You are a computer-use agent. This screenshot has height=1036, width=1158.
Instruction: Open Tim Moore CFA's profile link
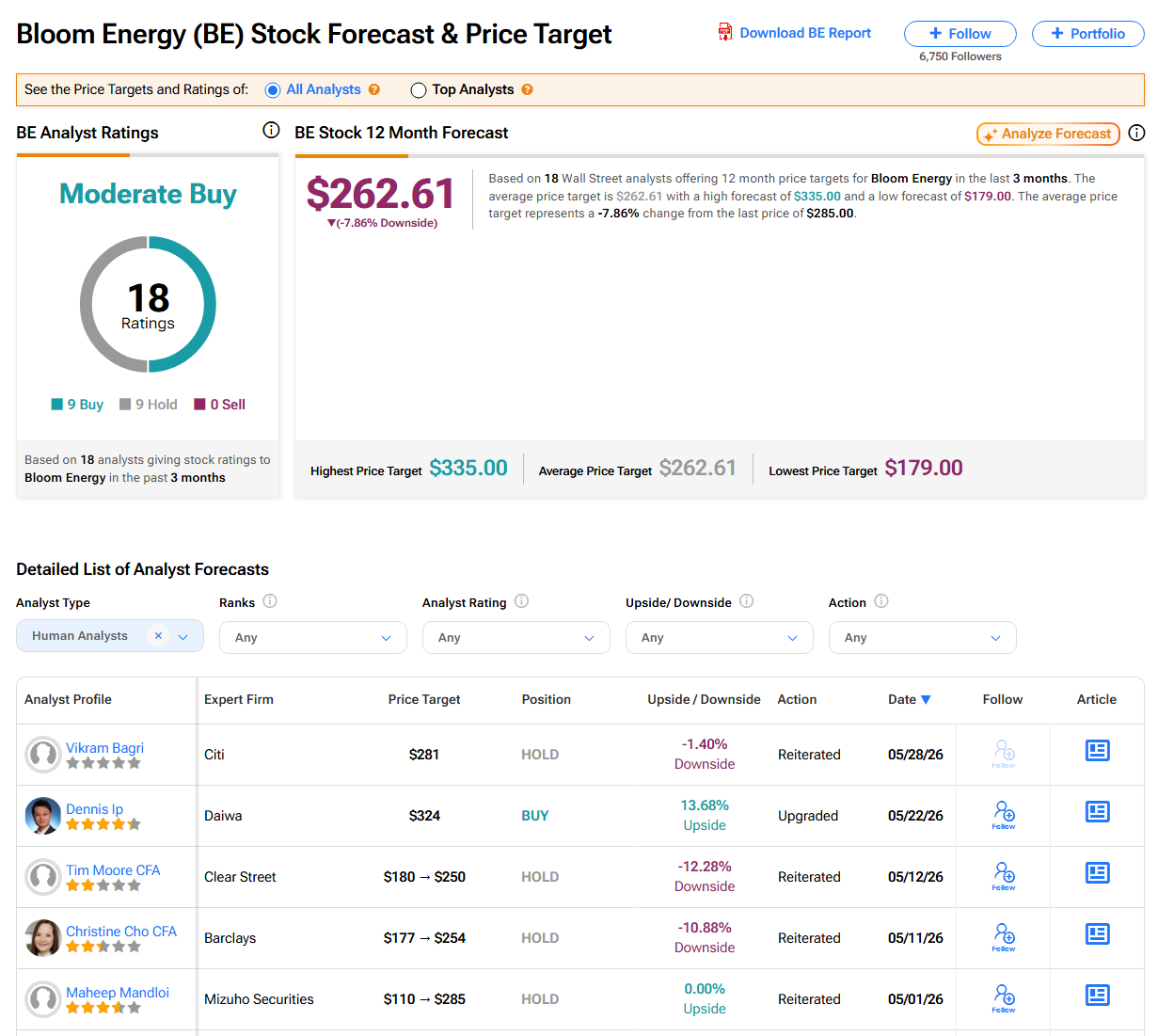point(113,870)
